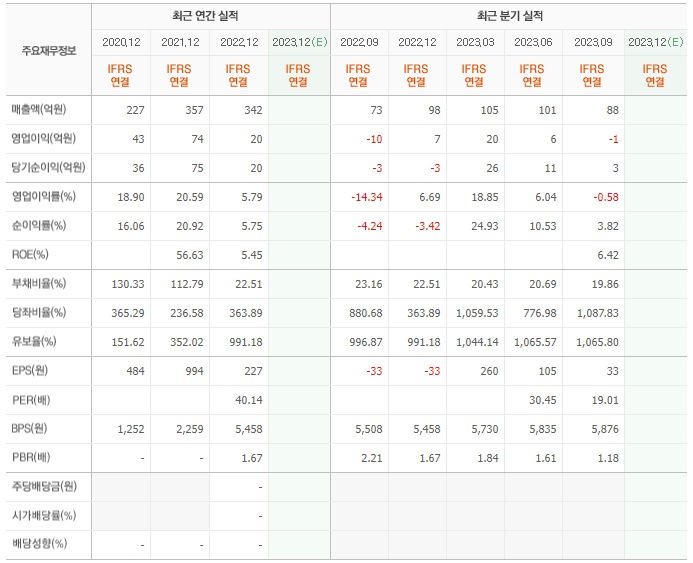
Task: Select the PBR value 2.21
Action: (x=372, y=458)
